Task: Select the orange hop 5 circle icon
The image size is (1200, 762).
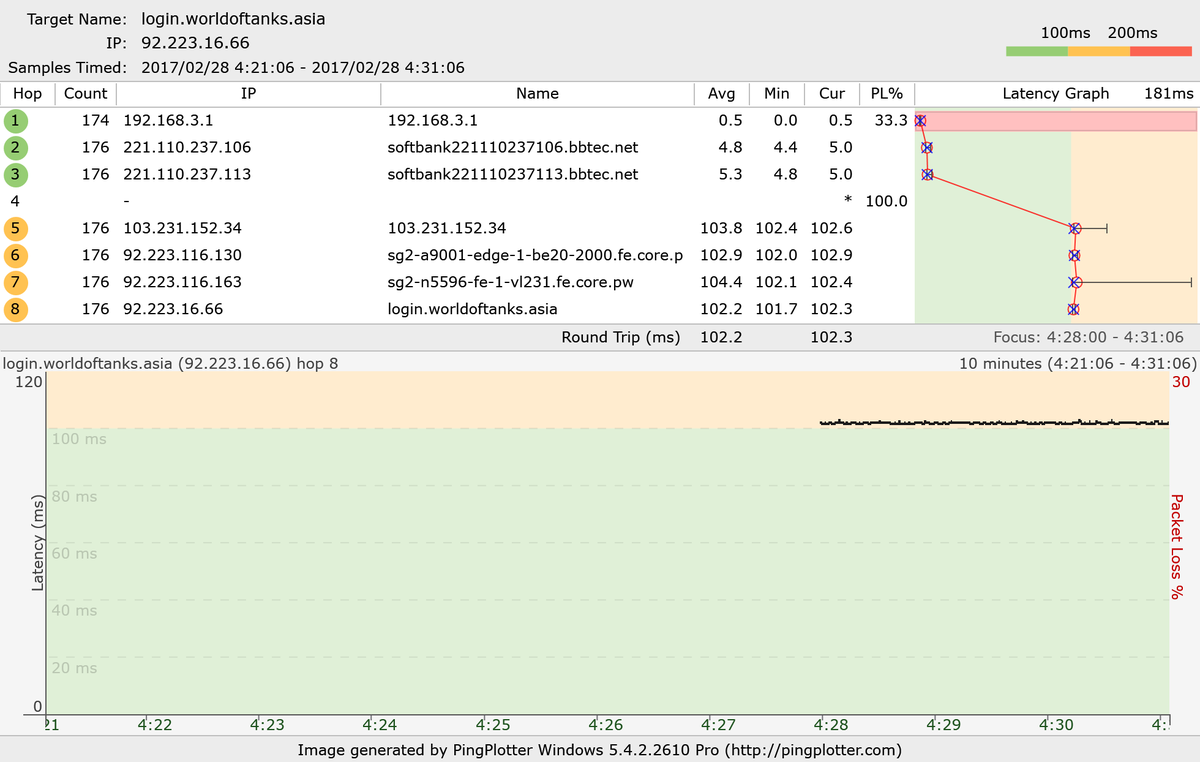Action: click(16, 229)
